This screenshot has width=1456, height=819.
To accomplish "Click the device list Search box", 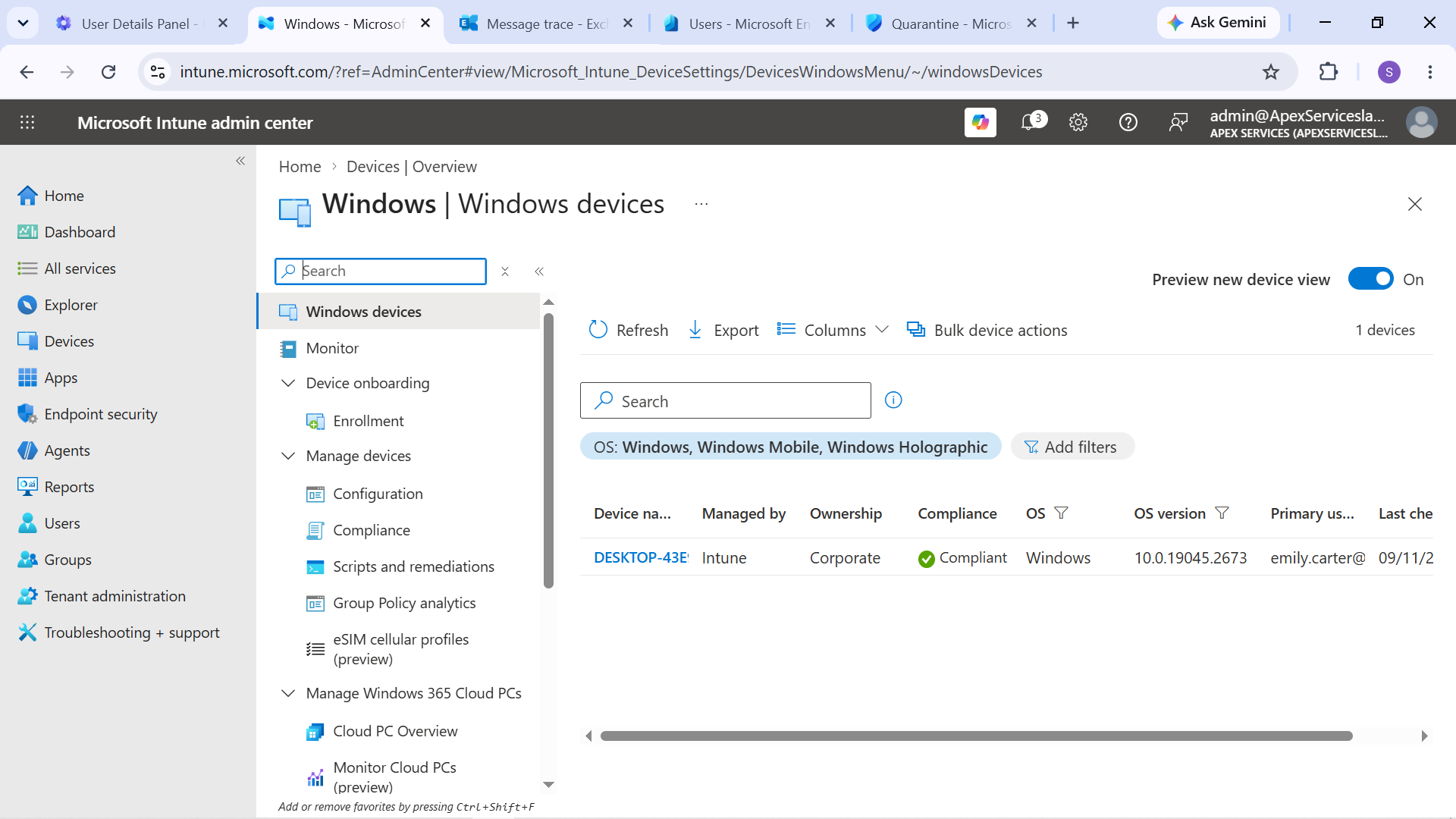I will 725,400.
